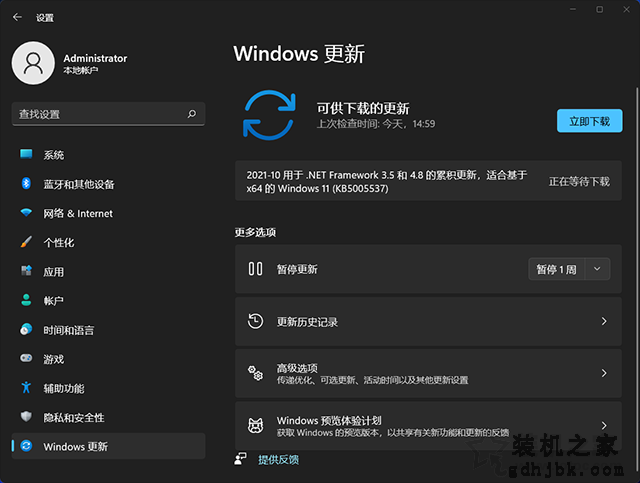Click the 系统 monitor icon
The height and width of the screenshot is (483, 640).
coord(26,154)
